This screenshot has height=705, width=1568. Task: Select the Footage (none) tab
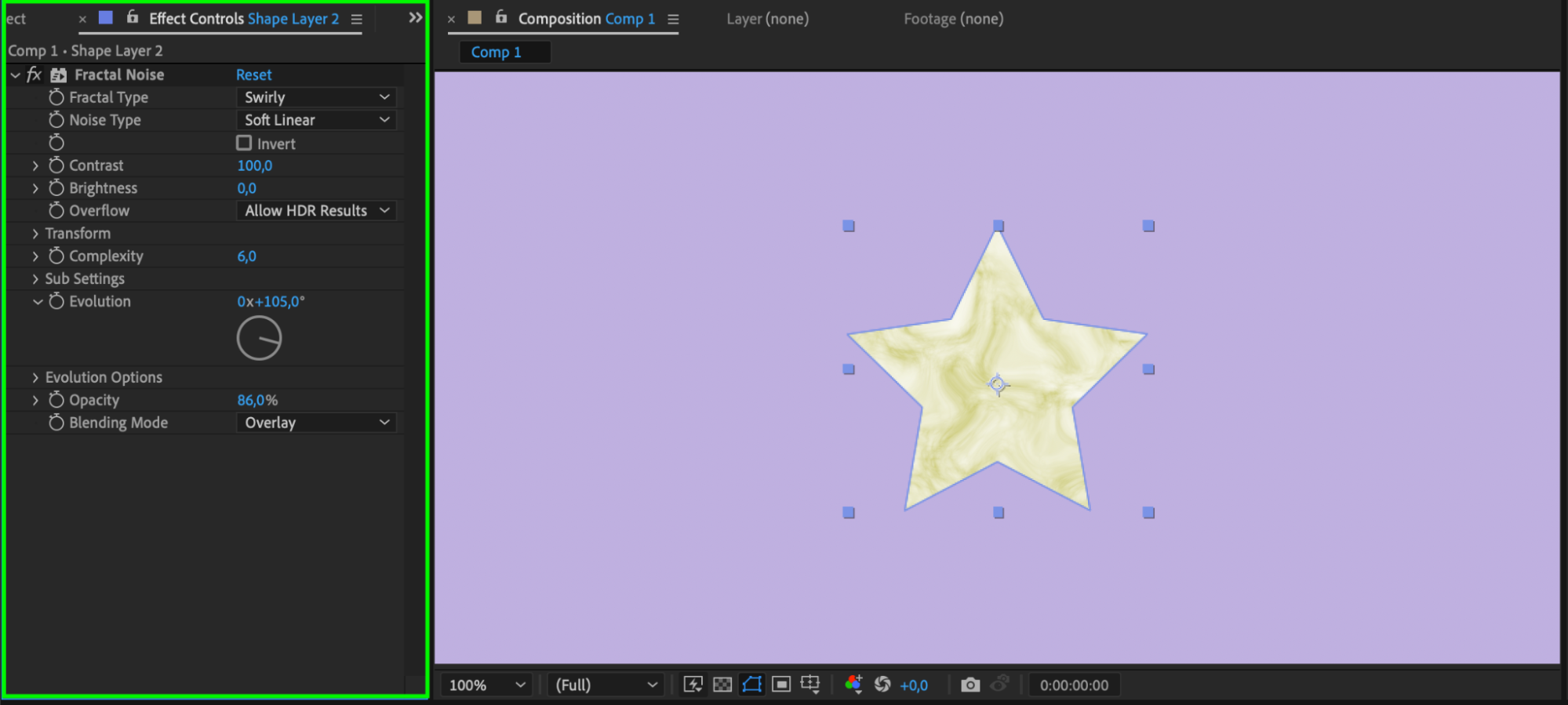953,19
